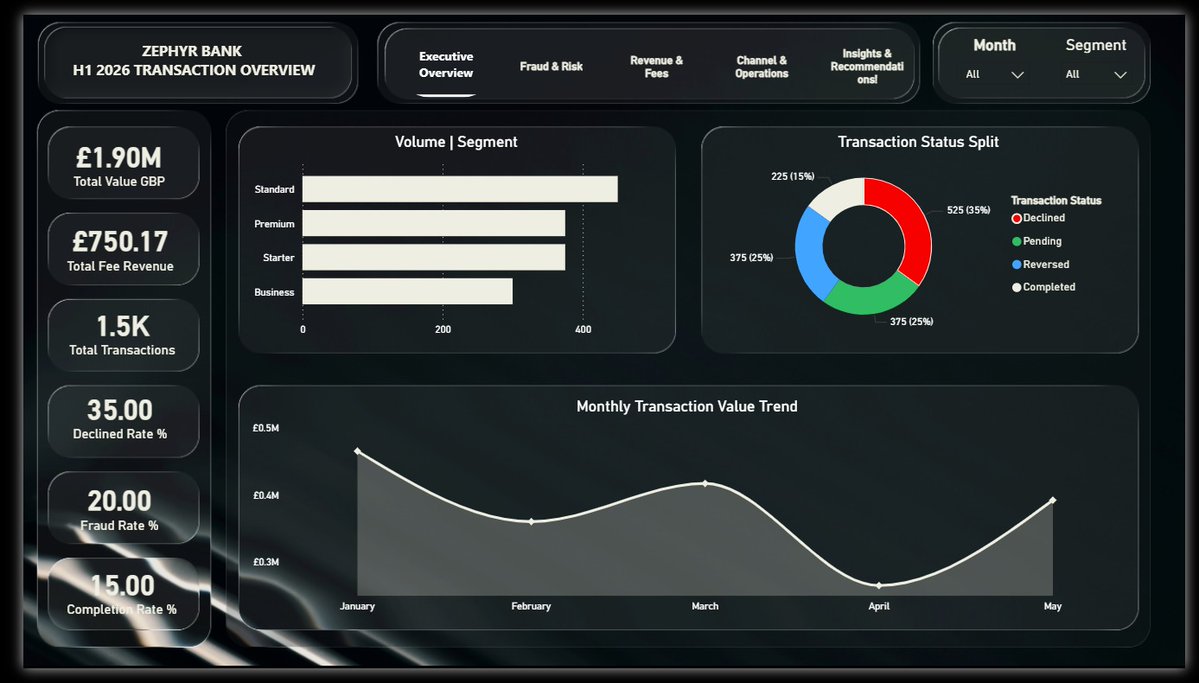The image size is (1199, 683).
Task: Expand the Segment filter dropdown
Action: tap(1096, 74)
